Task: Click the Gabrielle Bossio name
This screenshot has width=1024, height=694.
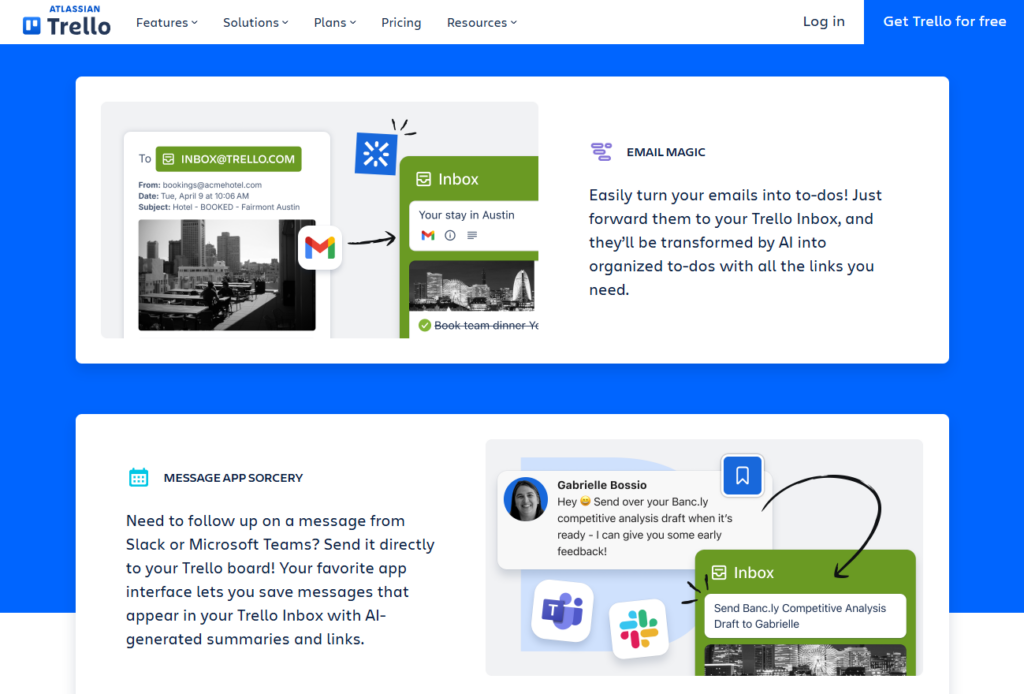Action: 601,485
